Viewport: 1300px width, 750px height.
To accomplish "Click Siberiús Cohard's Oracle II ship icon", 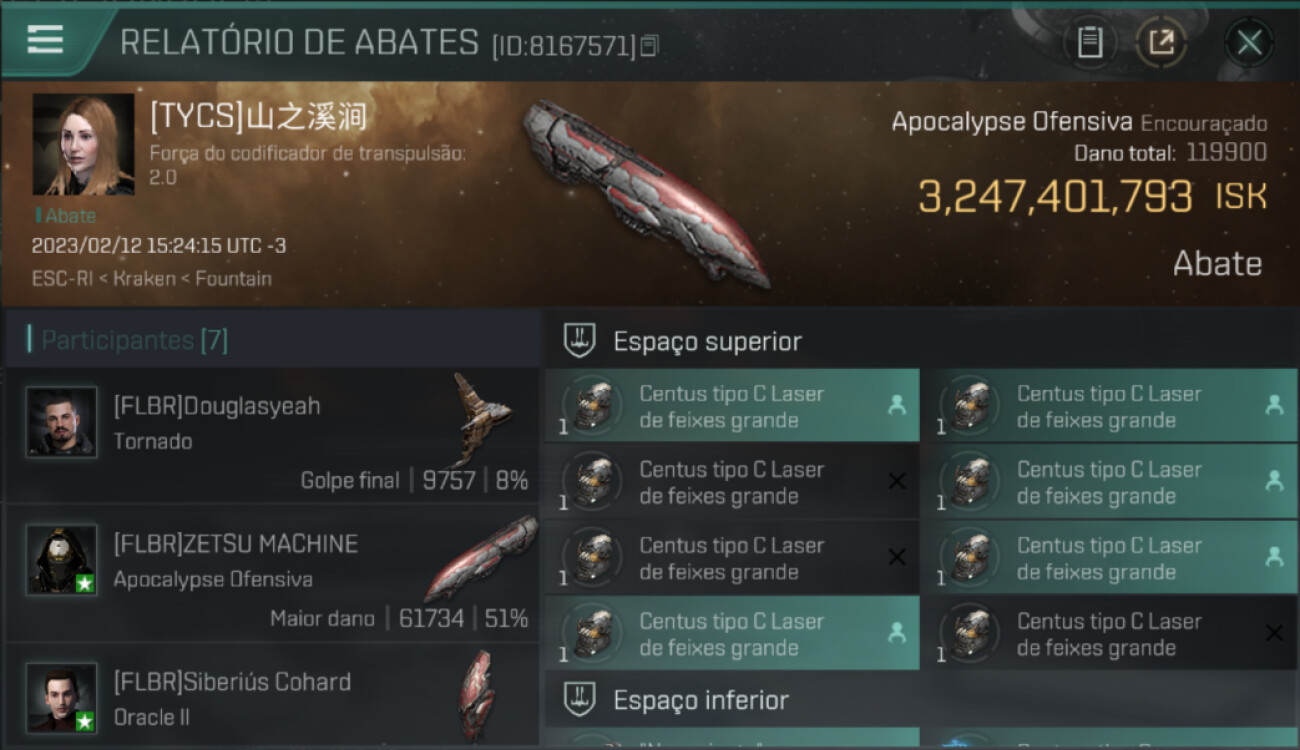I will click(x=477, y=695).
